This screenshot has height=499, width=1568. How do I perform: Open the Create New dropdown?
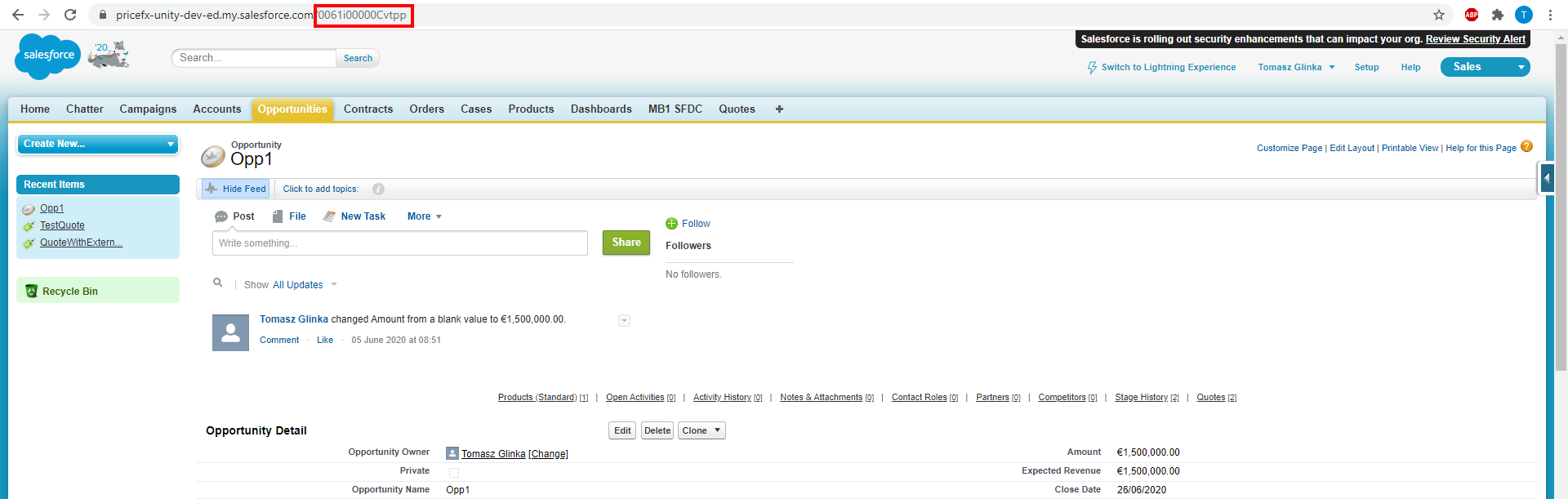pos(98,144)
